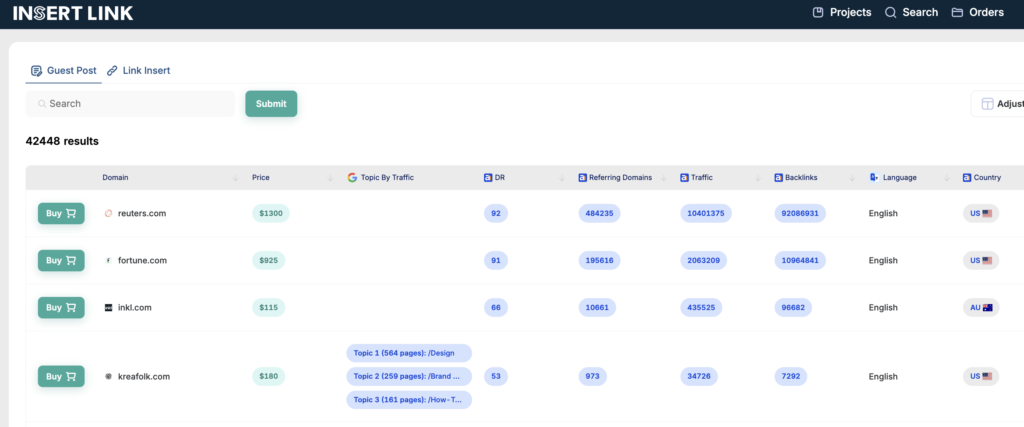Focus the Search input field
This screenshot has width=1024, height=427.
[x=130, y=104]
